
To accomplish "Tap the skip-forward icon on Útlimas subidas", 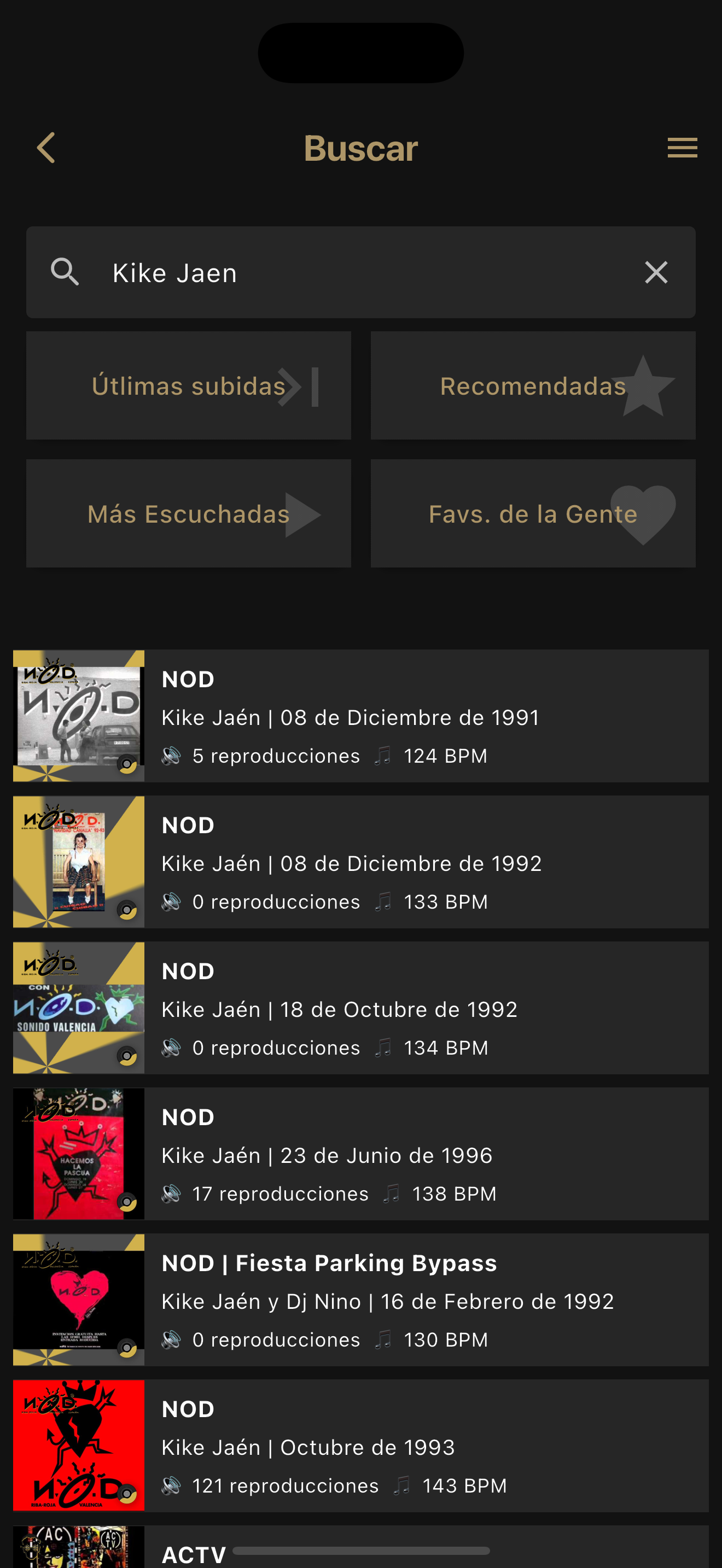I will [x=299, y=387].
